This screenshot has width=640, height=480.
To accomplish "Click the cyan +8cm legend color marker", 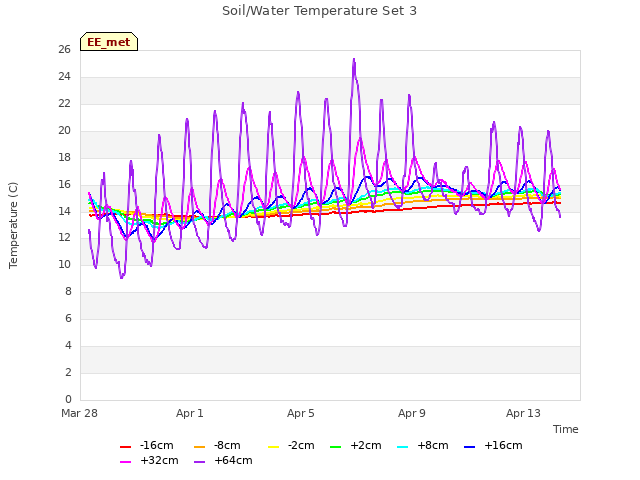I will click(x=402, y=447).
